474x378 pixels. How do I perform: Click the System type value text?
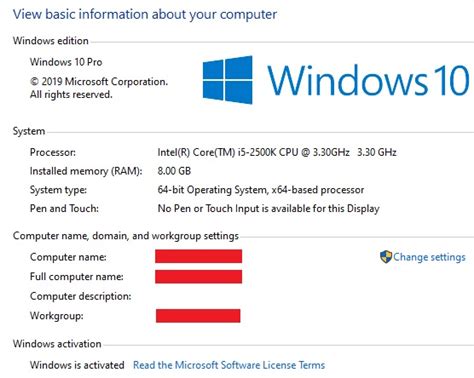tap(261, 190)
